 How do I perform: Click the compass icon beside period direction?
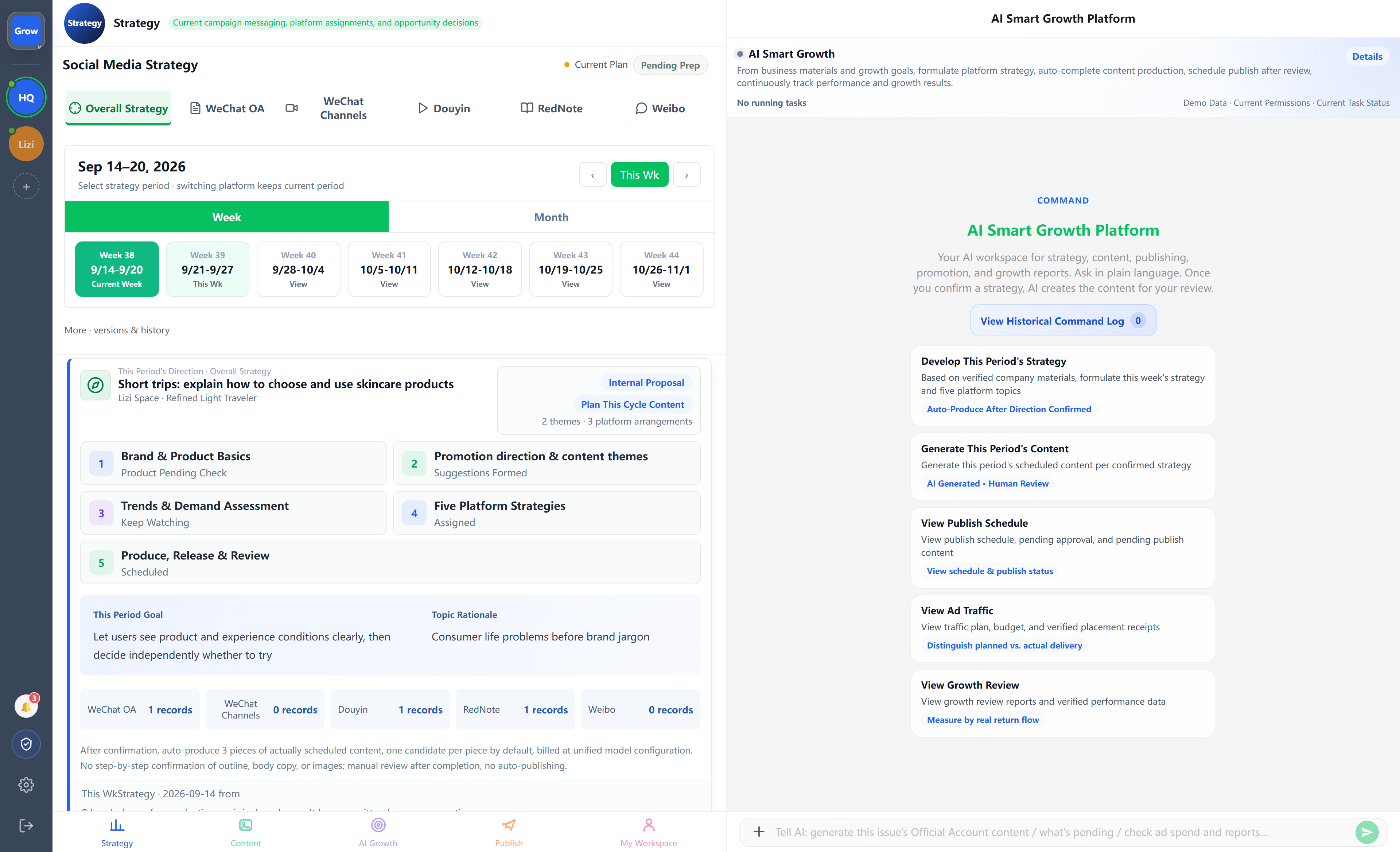pos(96,385)
